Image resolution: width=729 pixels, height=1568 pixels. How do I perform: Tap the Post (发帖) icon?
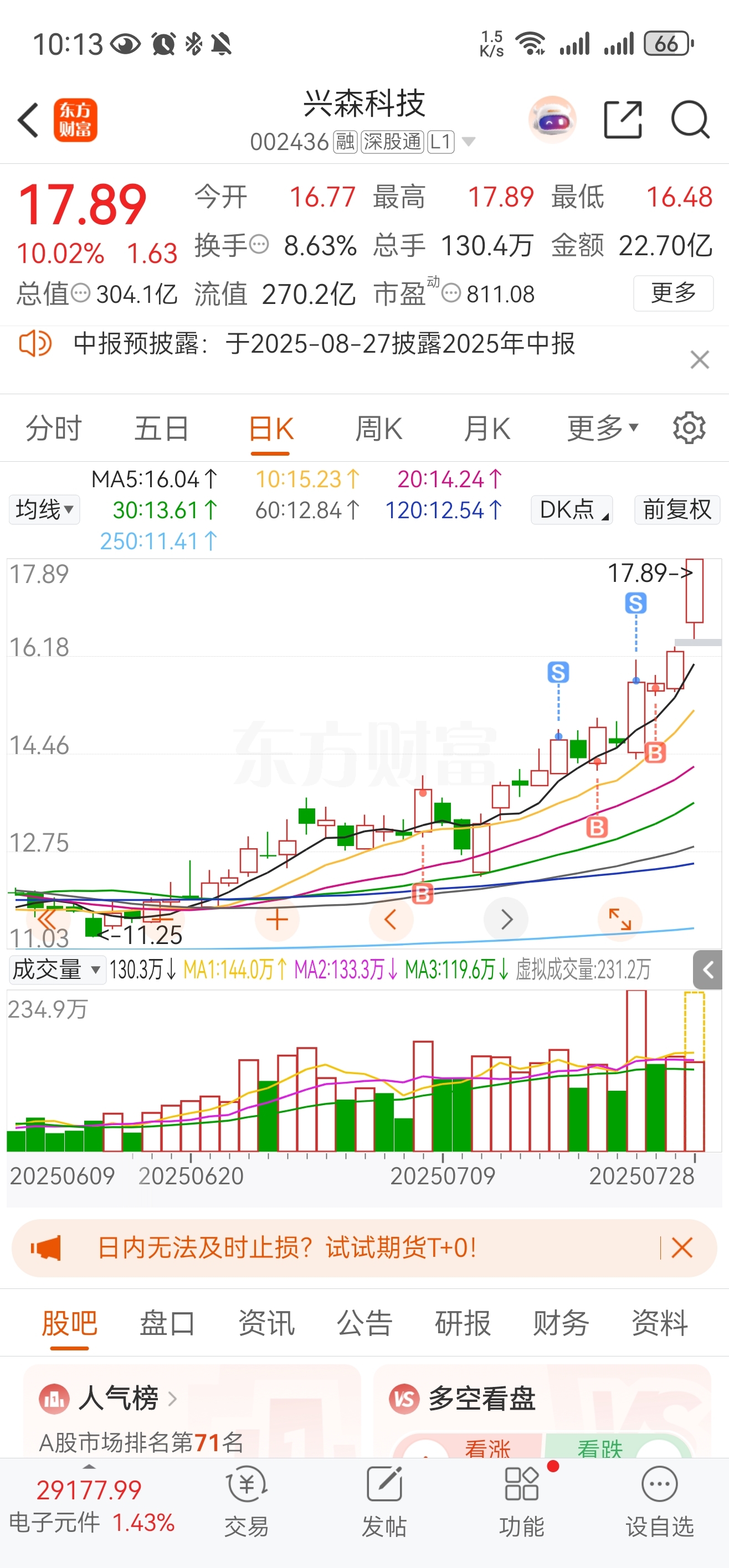[x=384, y=1484]
